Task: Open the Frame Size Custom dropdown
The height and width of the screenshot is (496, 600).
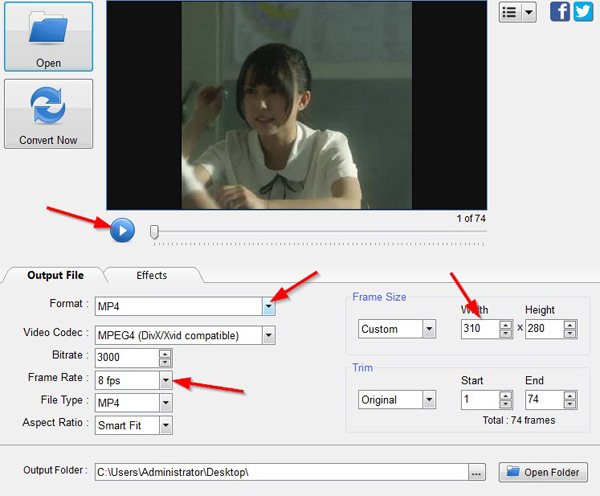Action: pos(429,329)
